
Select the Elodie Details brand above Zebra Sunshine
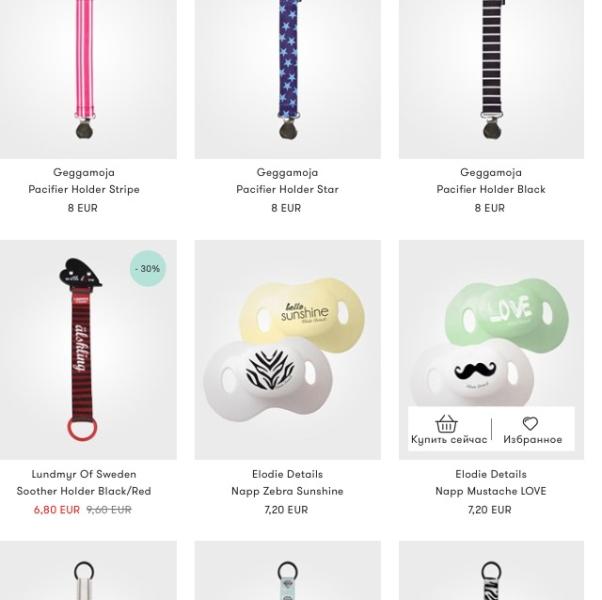(287, 474)
